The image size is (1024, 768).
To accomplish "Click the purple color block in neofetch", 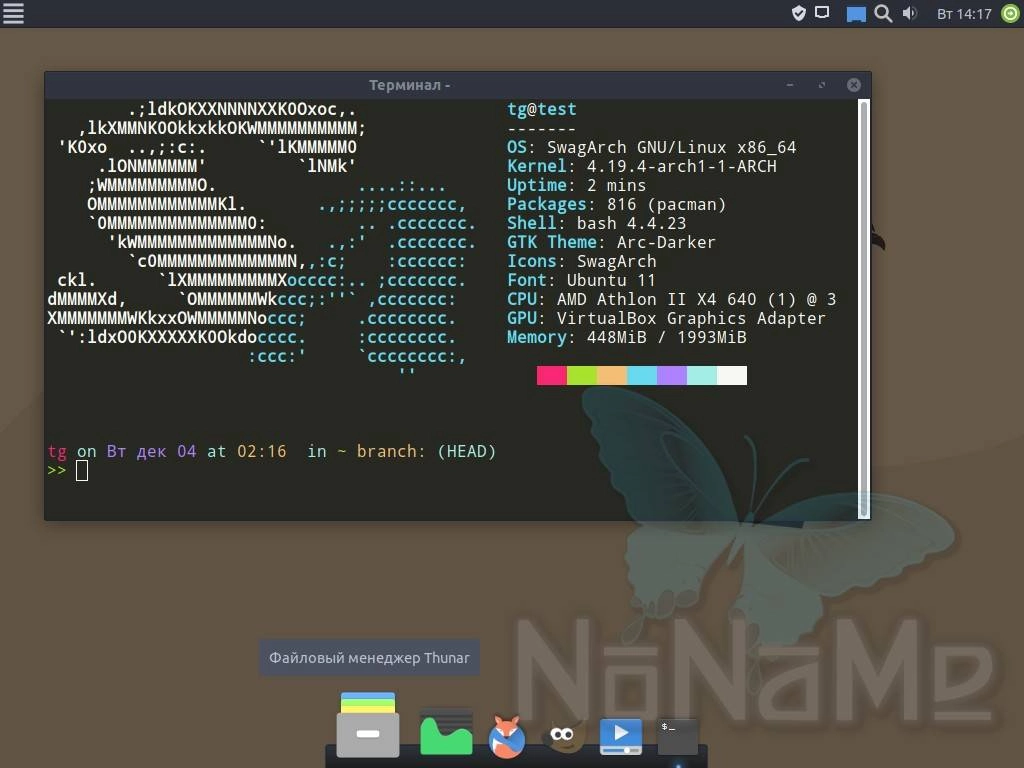I will [672, 376].
